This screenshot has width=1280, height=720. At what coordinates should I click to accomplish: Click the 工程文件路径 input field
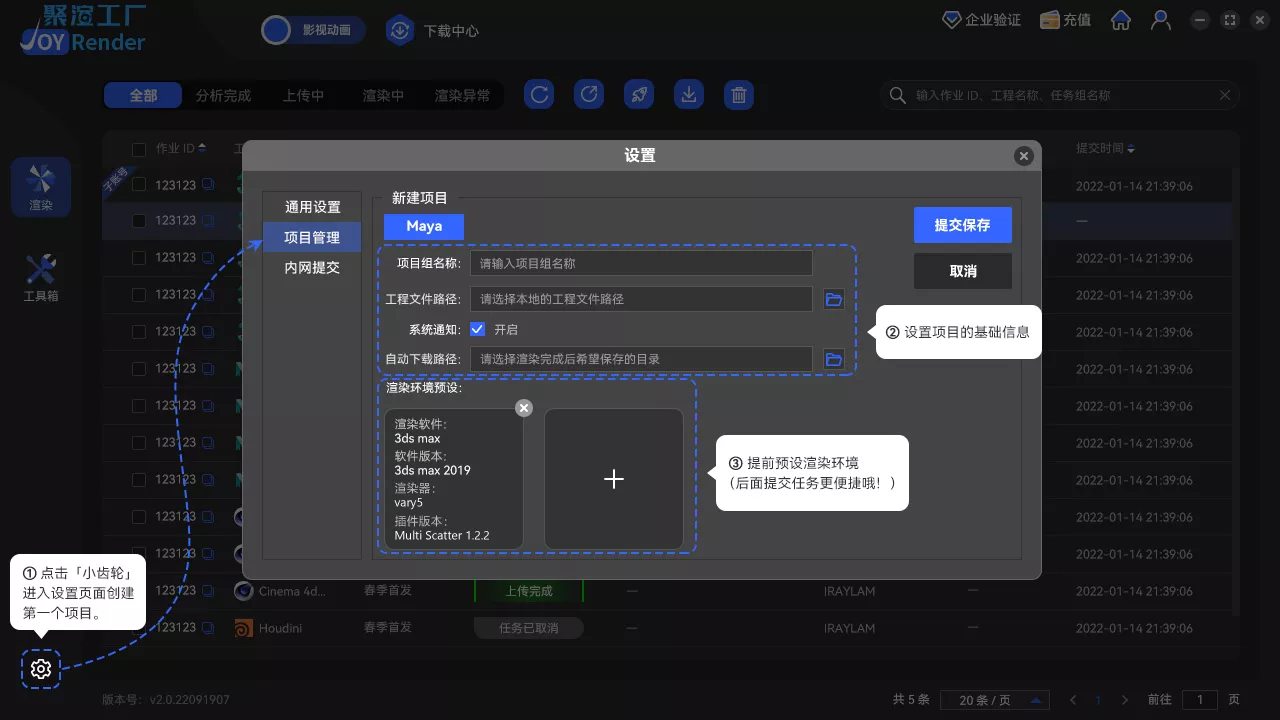(x=641, y=299)
